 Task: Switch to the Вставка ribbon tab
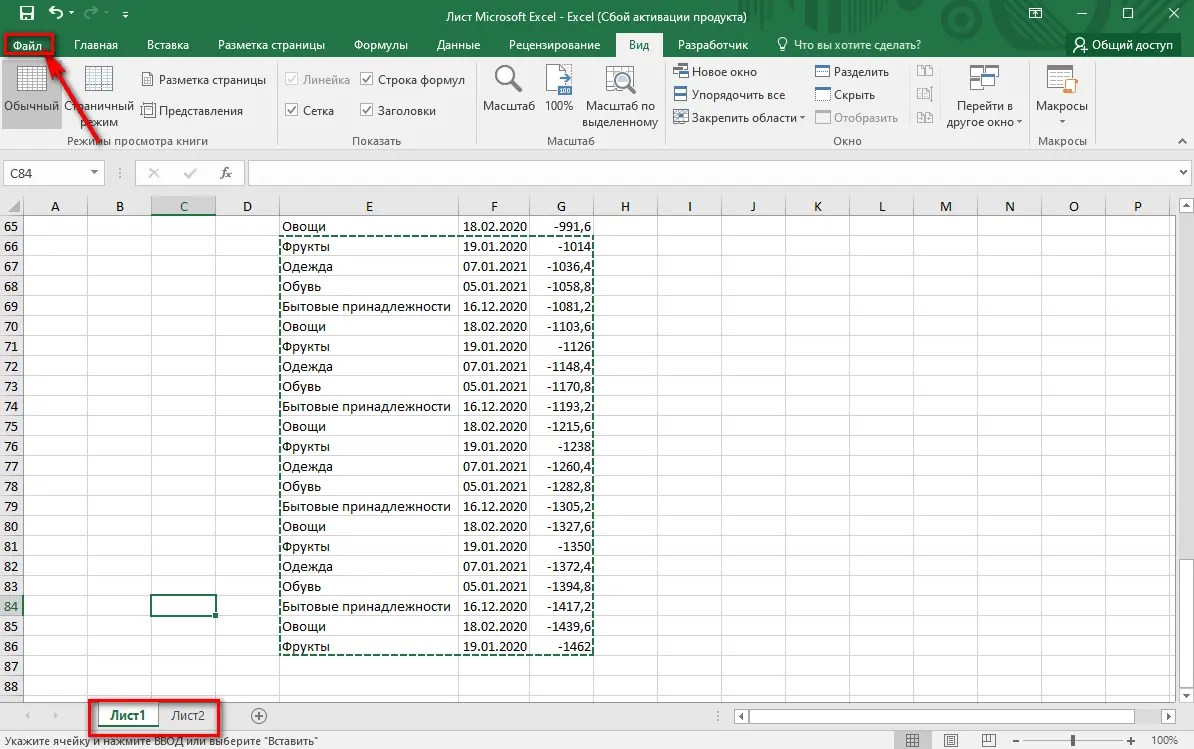[168, 45]
